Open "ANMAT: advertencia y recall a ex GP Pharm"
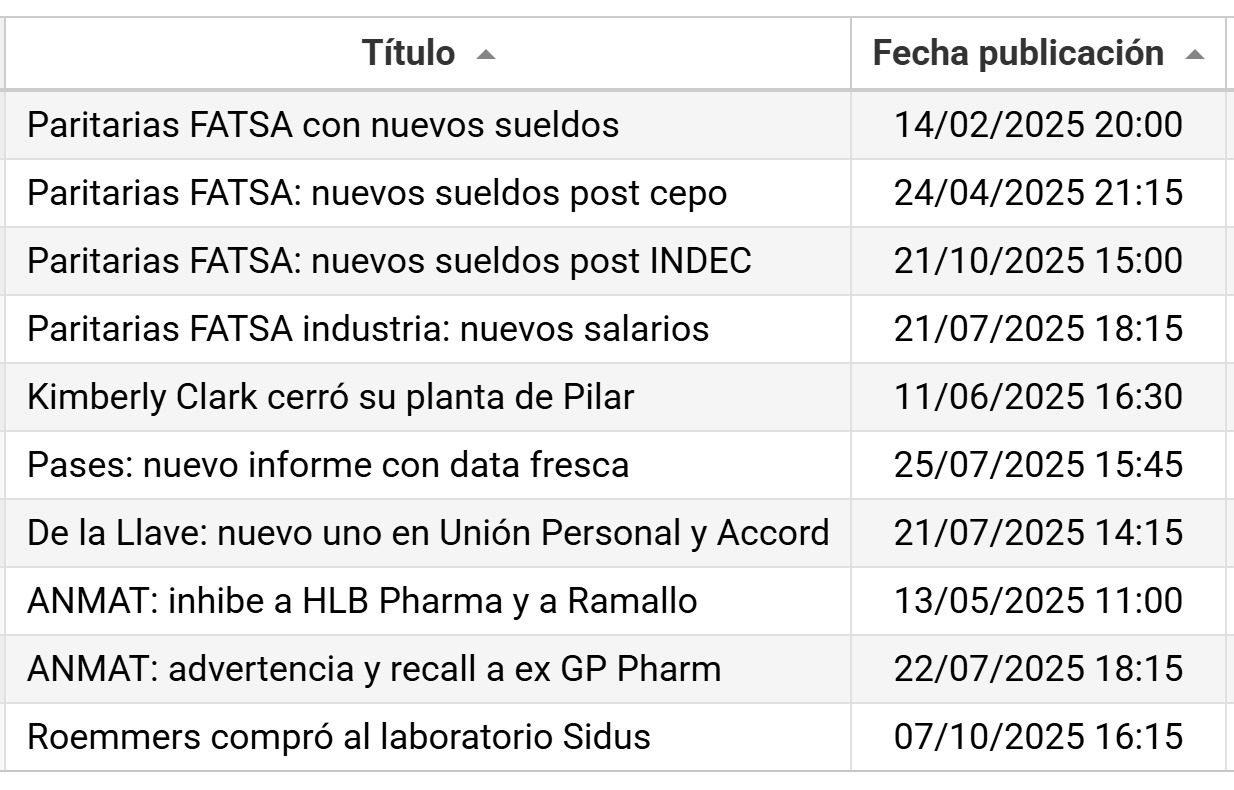The image size is (1234, 790). coord(374,669)
